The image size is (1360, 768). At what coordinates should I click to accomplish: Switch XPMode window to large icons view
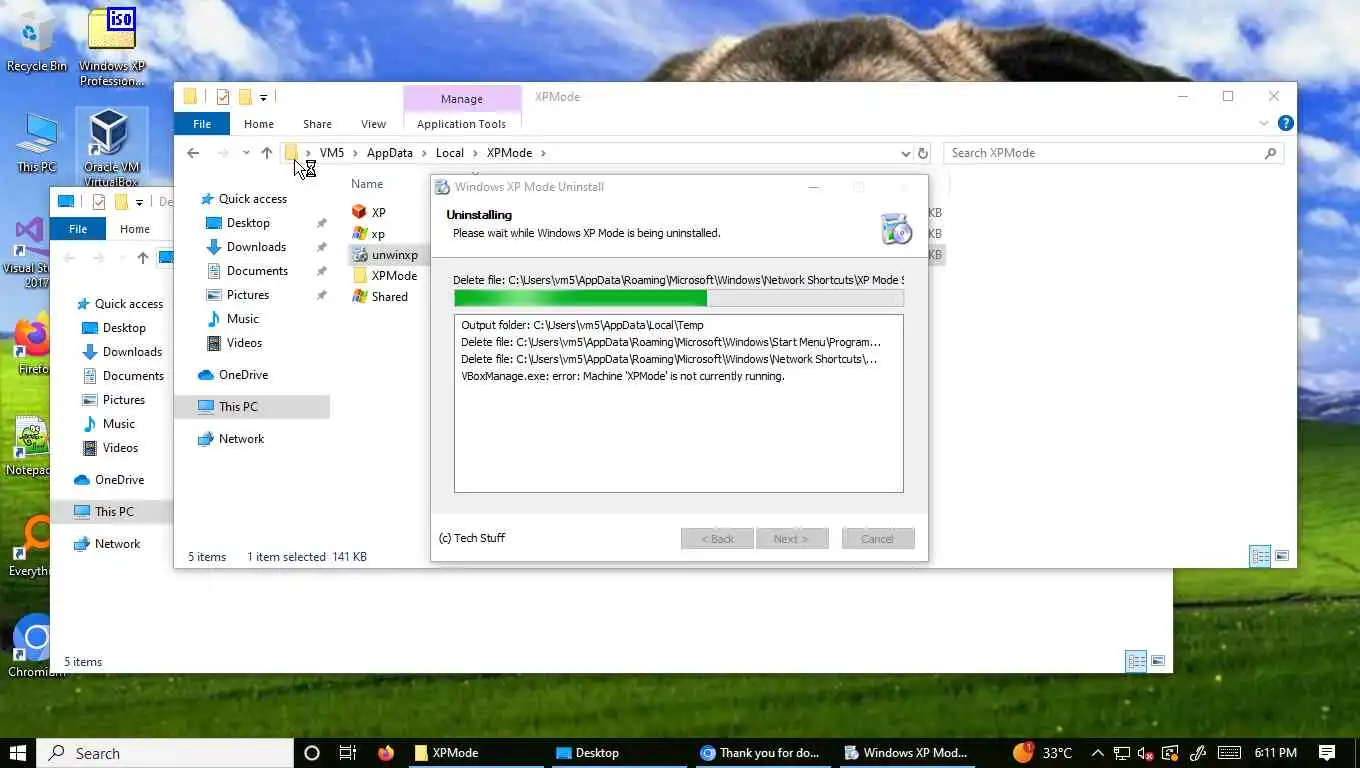(x=1282, y=556)
